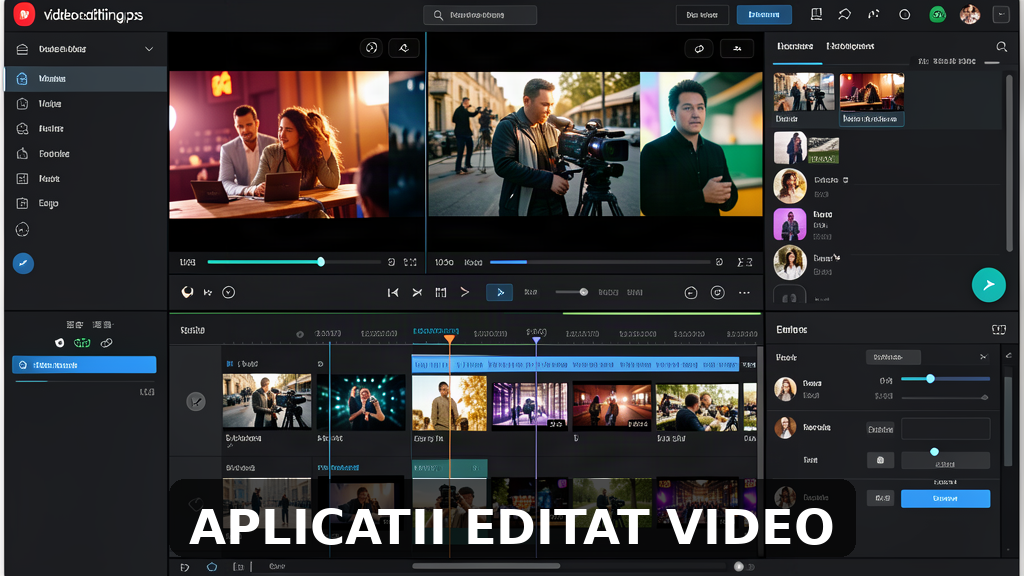1024x576 pixels.
Task: Open the three-dots more menu in playback bar
Action: click(x=744, y=293)
